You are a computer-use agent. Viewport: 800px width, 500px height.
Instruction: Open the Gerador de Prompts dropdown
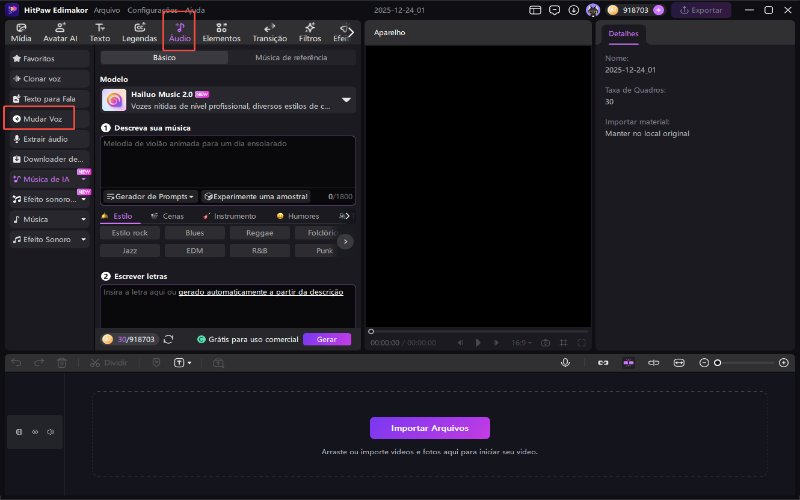(x=149, y=197)
